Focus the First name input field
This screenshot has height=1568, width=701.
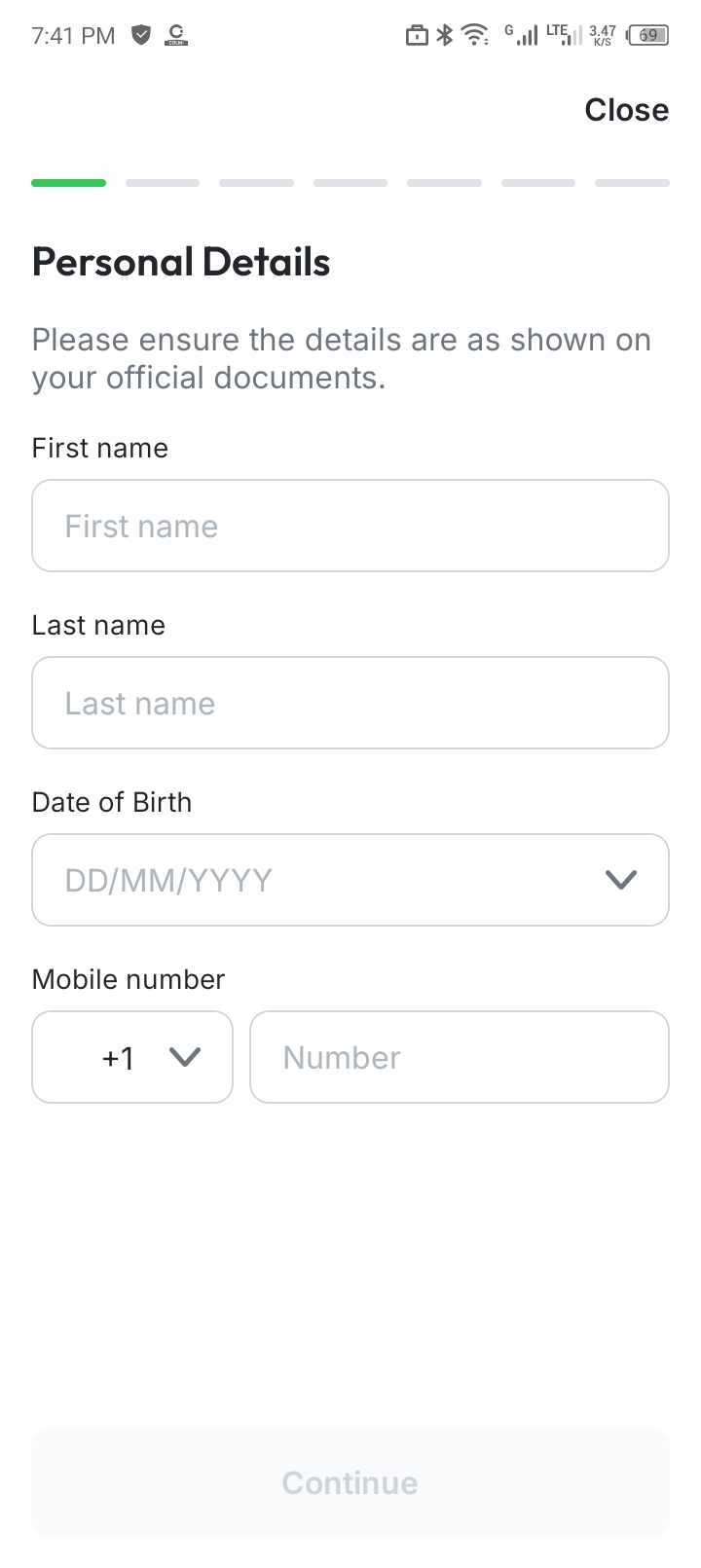[x=350, y=526]
